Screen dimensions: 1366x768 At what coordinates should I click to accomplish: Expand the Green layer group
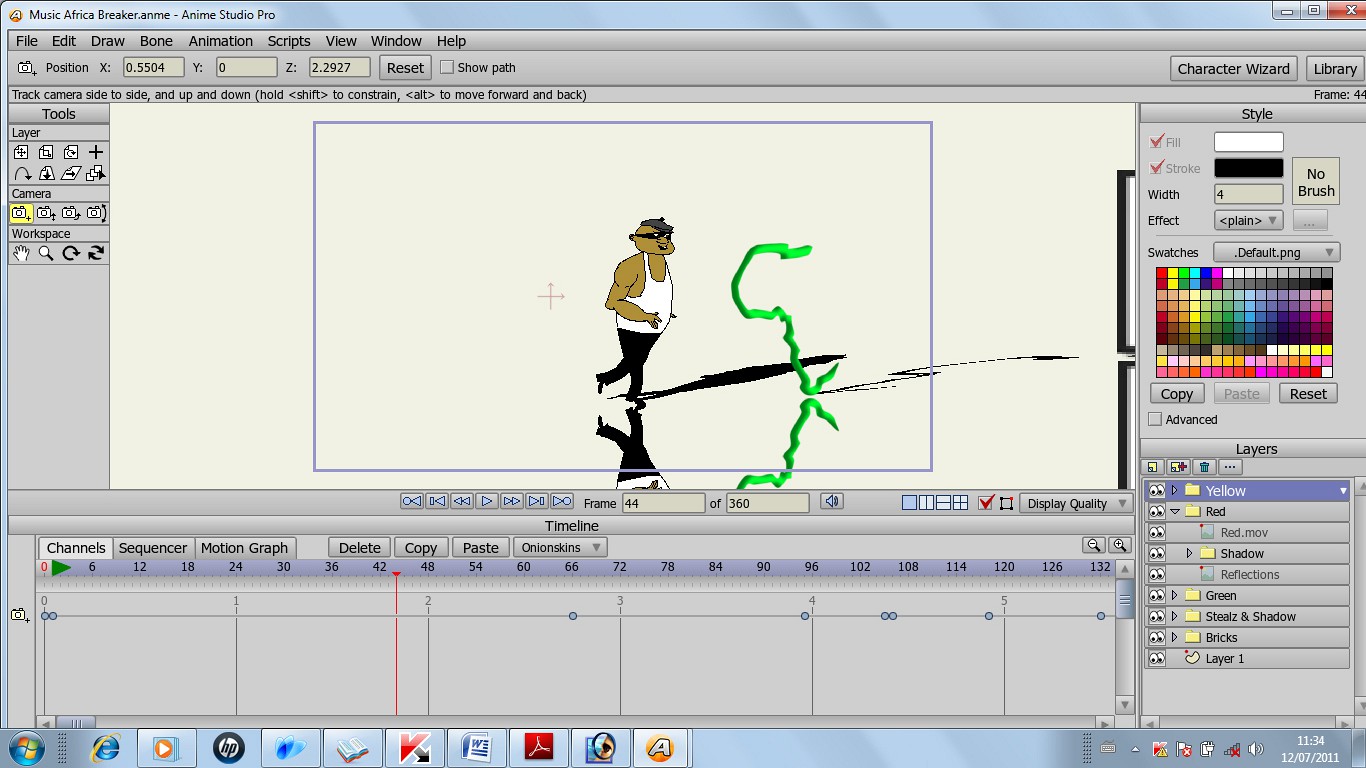pos(1174,596)
